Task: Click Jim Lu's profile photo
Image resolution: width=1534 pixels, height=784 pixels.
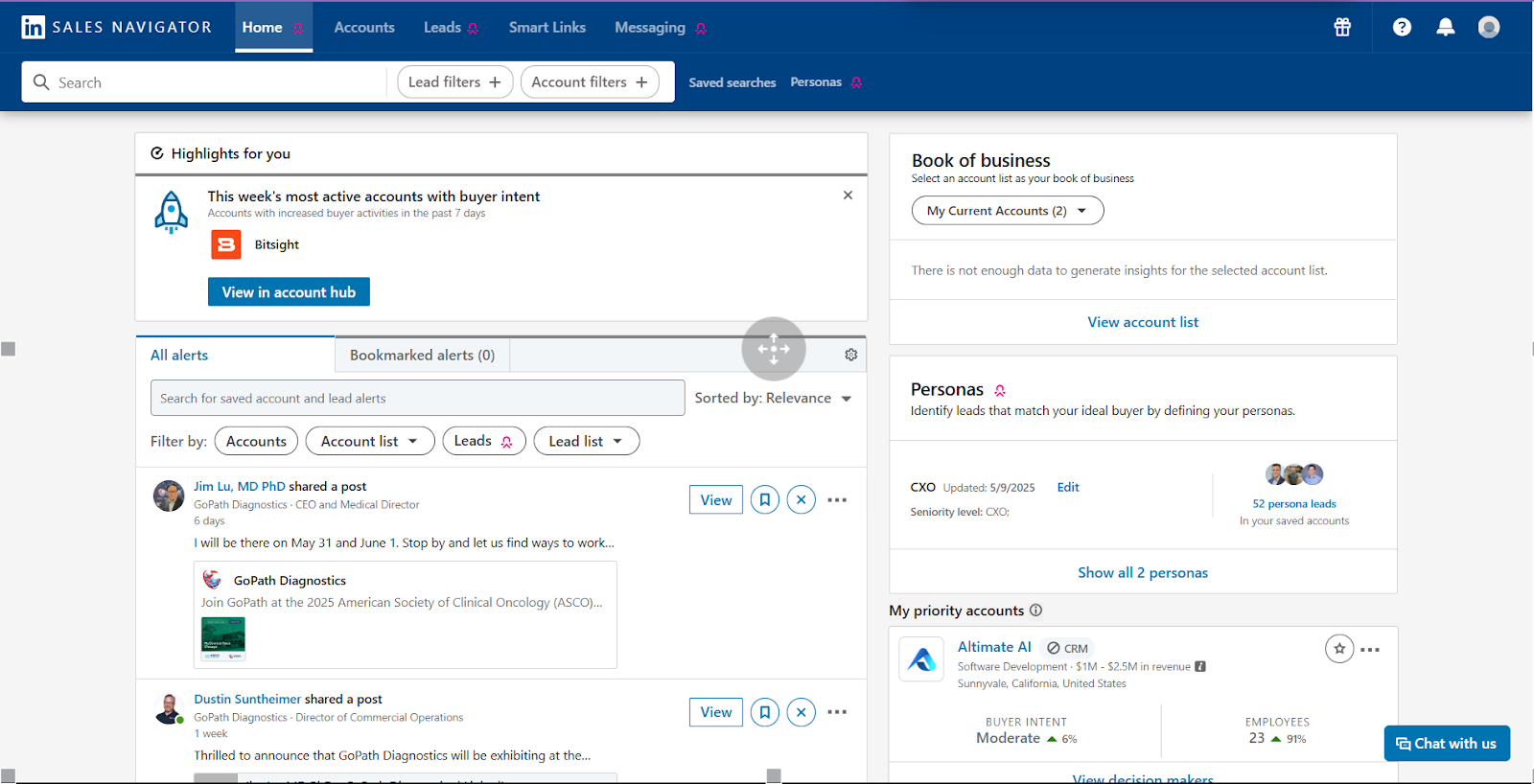Action: (x=169, y=496)
